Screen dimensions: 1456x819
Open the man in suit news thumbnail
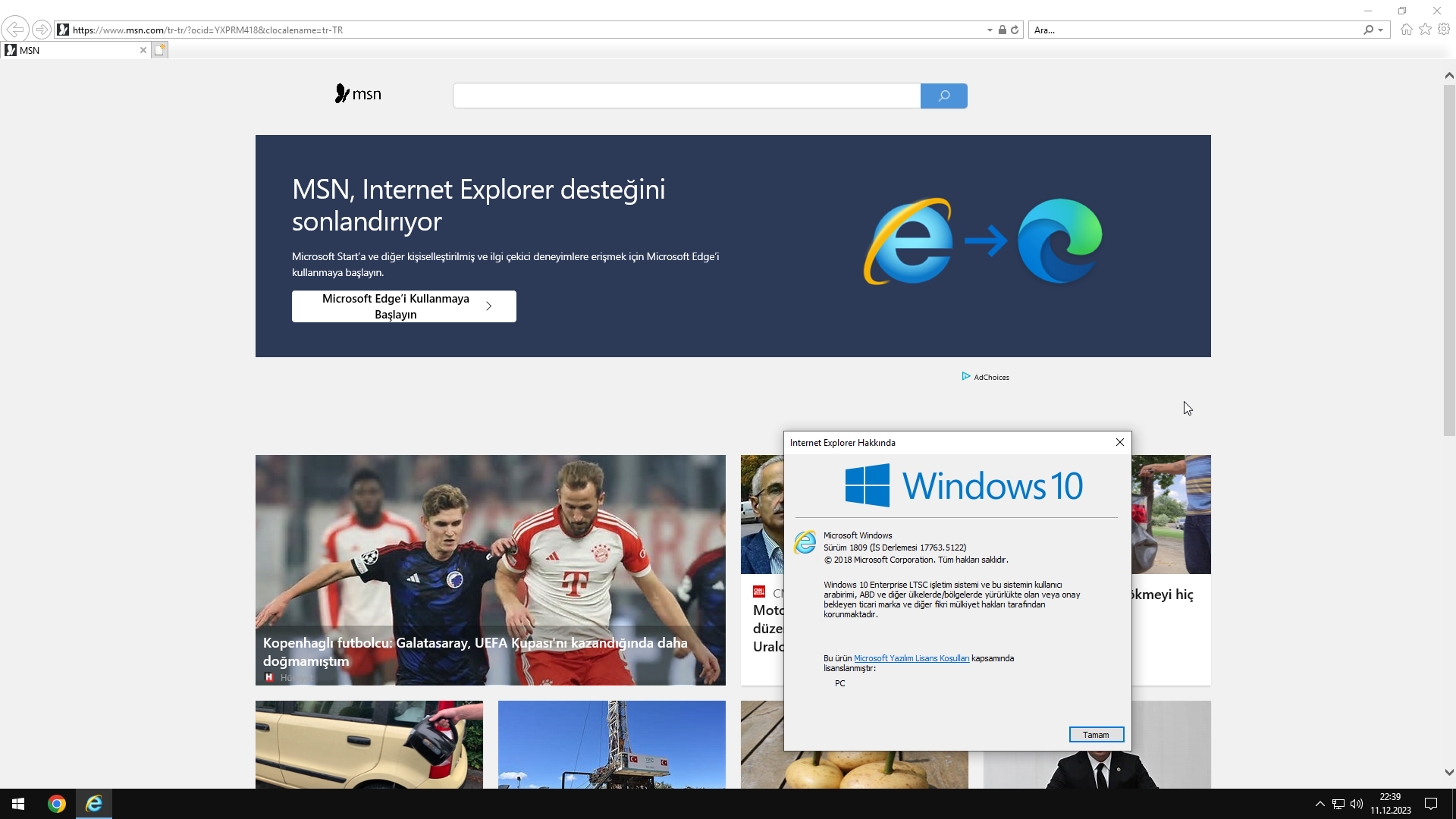(x=1097, y=770)
